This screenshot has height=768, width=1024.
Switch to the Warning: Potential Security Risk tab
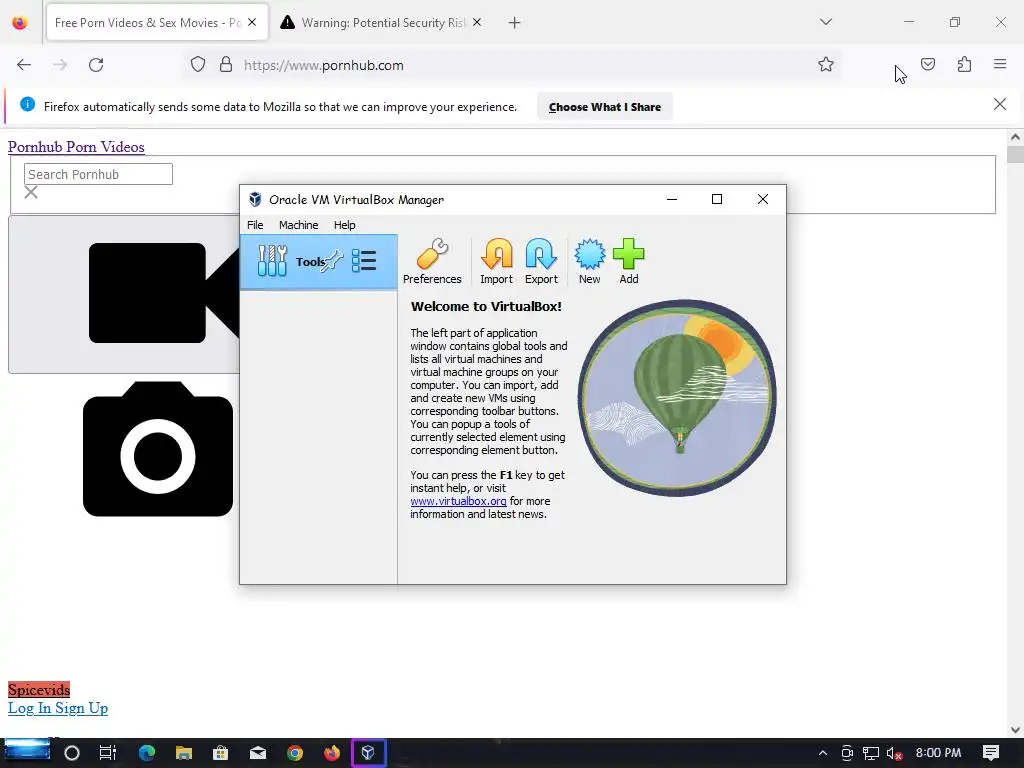pyautogui.click(x=382, y=23)
